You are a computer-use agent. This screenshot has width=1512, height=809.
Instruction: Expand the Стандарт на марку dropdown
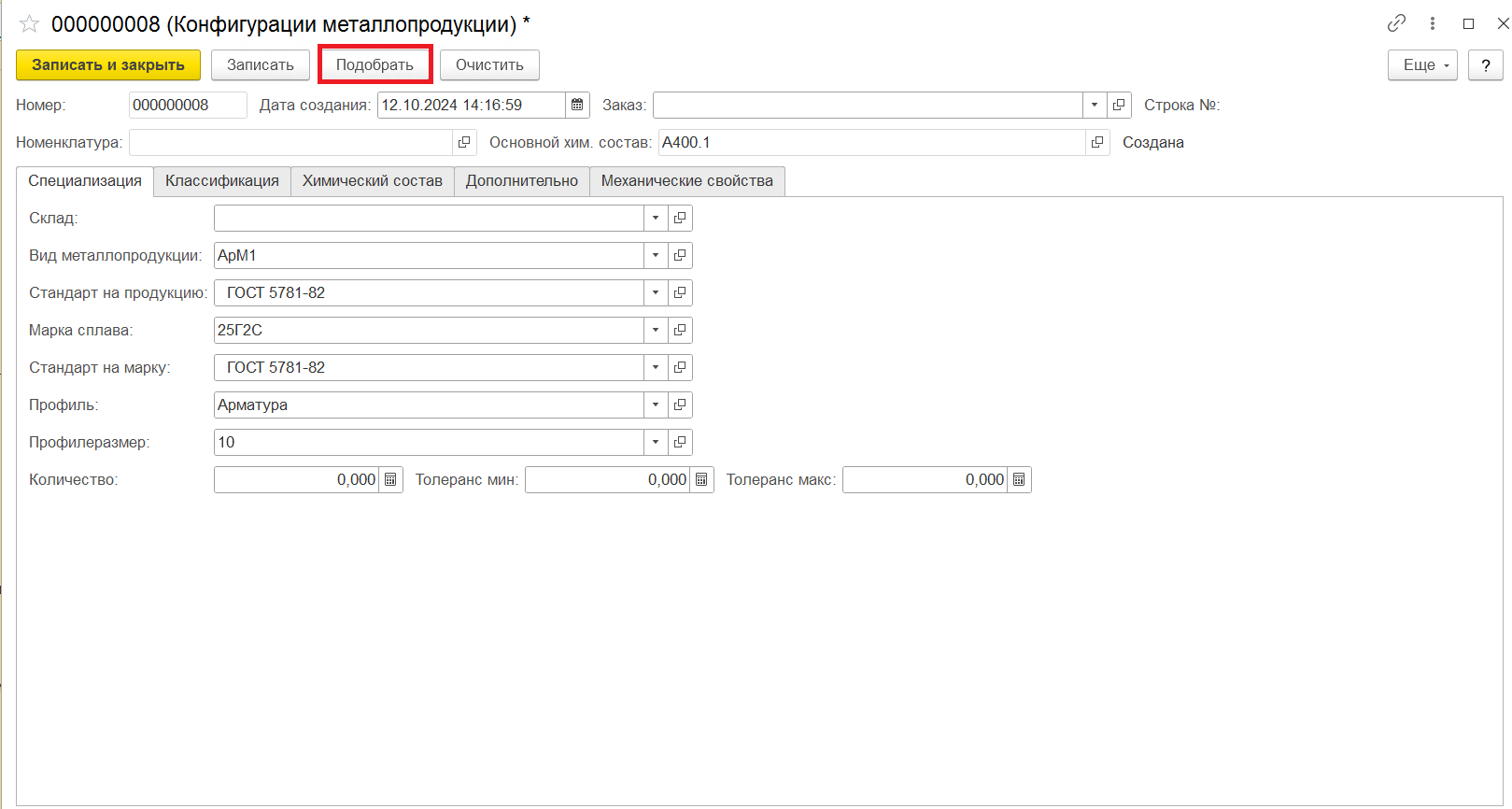(656, 367)
